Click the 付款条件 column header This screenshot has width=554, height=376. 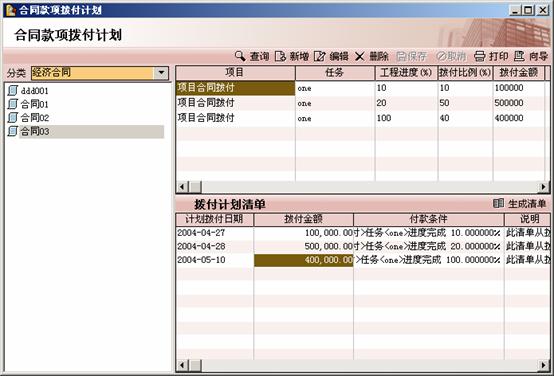tap(429, 219)
